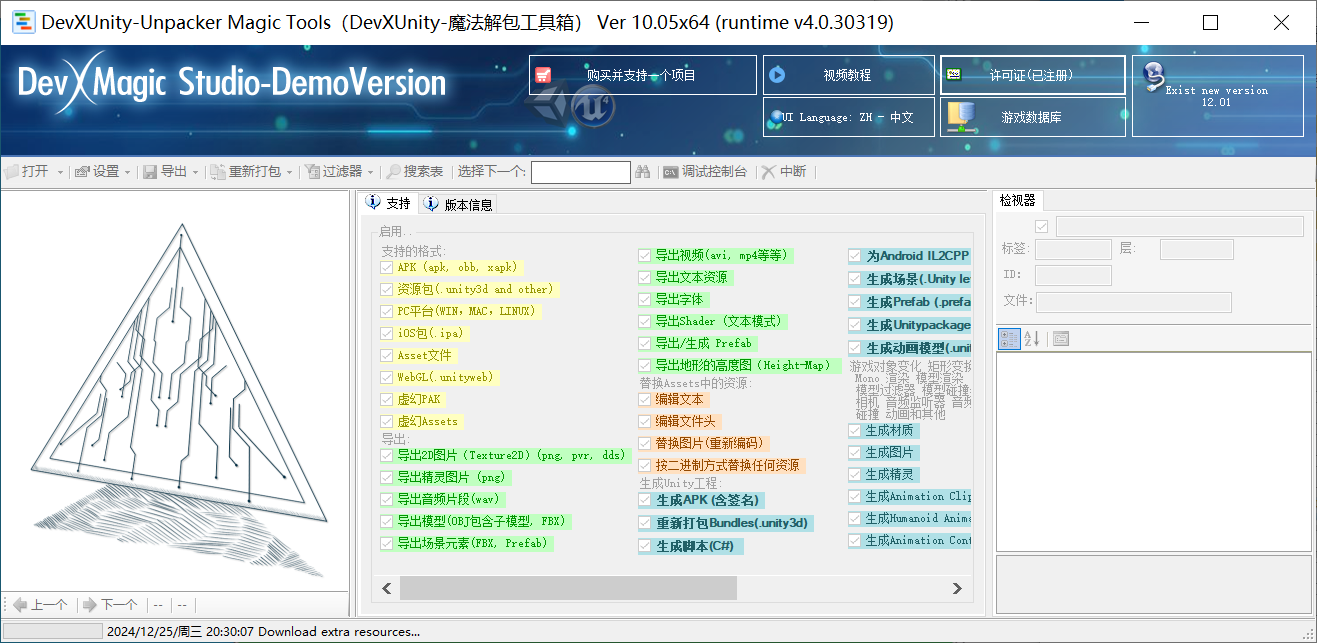Toggle the 编辑文本 checkbox
Screen dimensions: 1317x643
(x=645, y=399)
